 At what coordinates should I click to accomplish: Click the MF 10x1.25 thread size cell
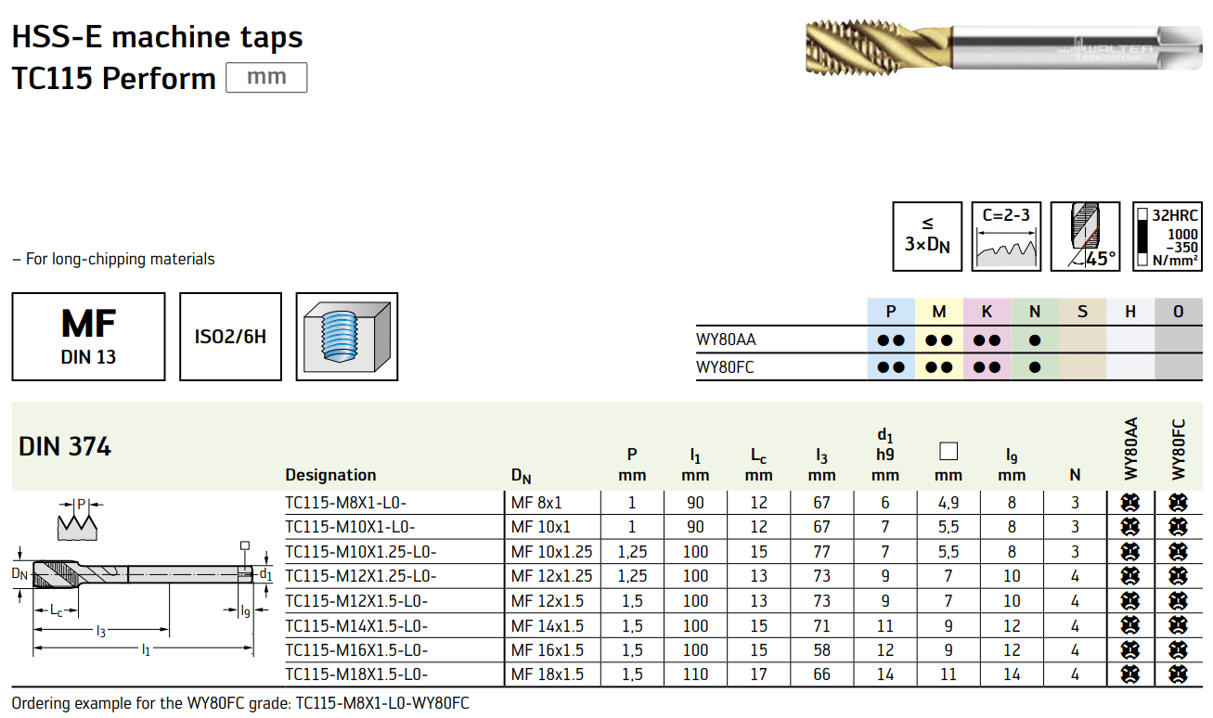click(551, 552)
